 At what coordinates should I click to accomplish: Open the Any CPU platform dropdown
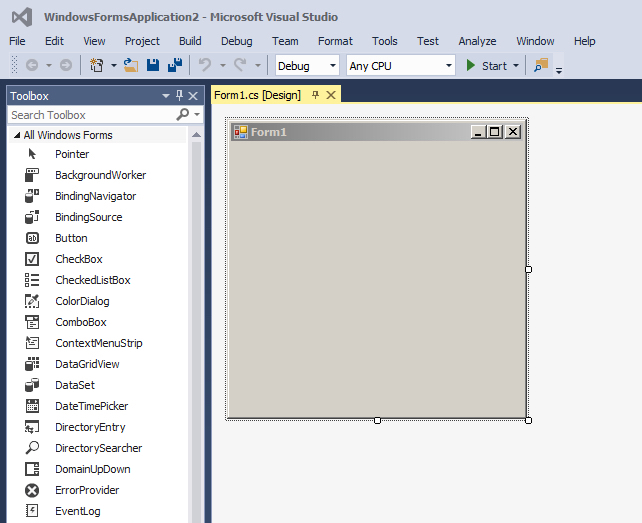tap(400, 66)
